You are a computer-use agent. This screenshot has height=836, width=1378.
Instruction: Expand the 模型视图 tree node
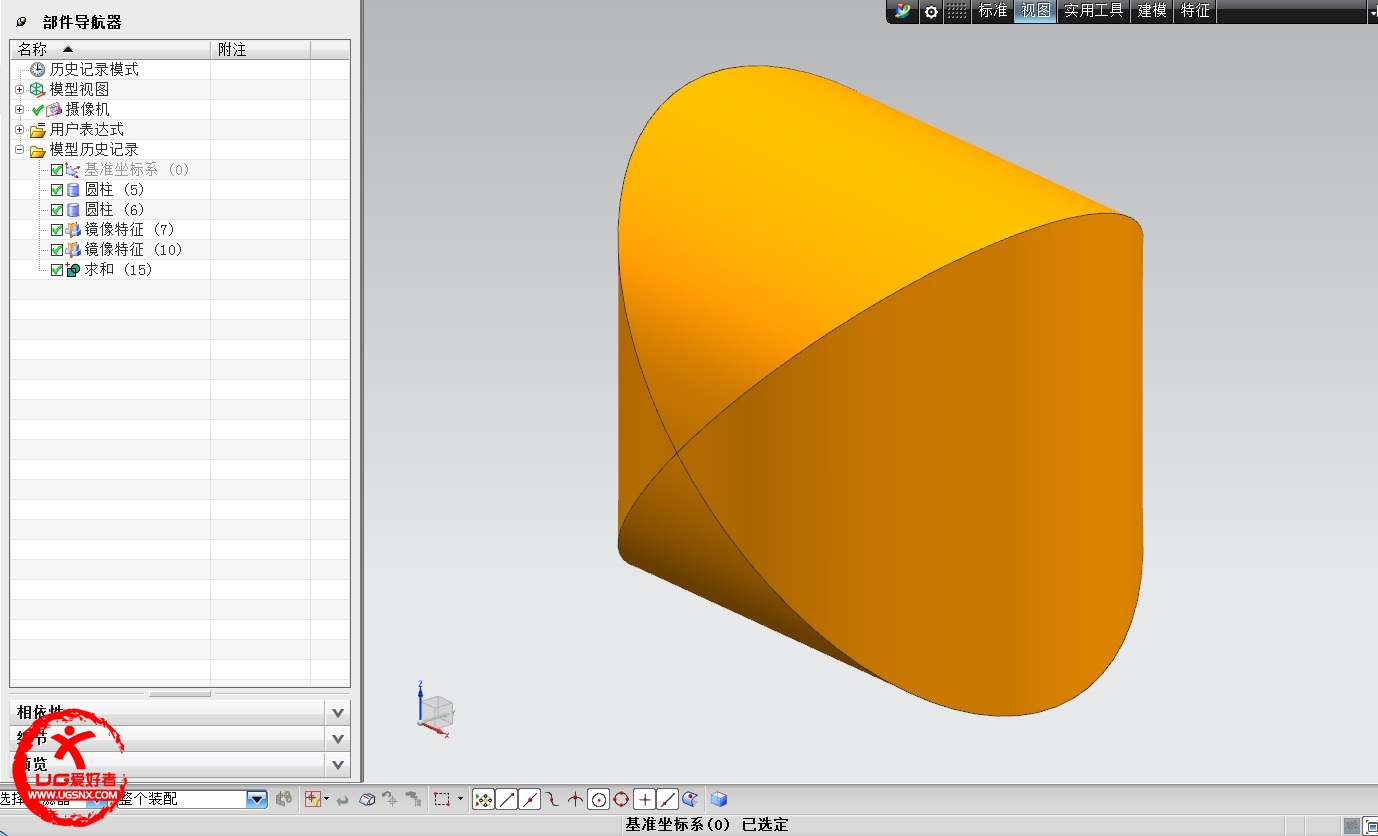tap(19, 89)
